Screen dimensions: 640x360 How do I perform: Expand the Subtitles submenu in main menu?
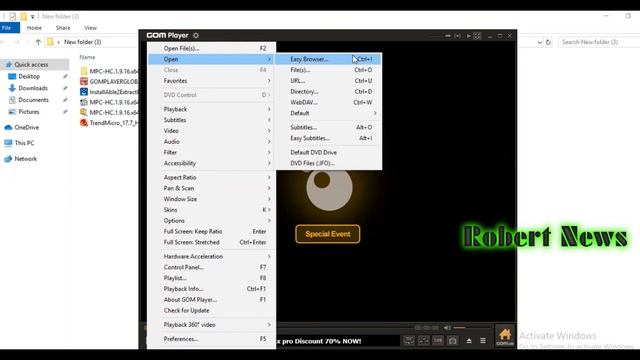[x=212, y=120]
